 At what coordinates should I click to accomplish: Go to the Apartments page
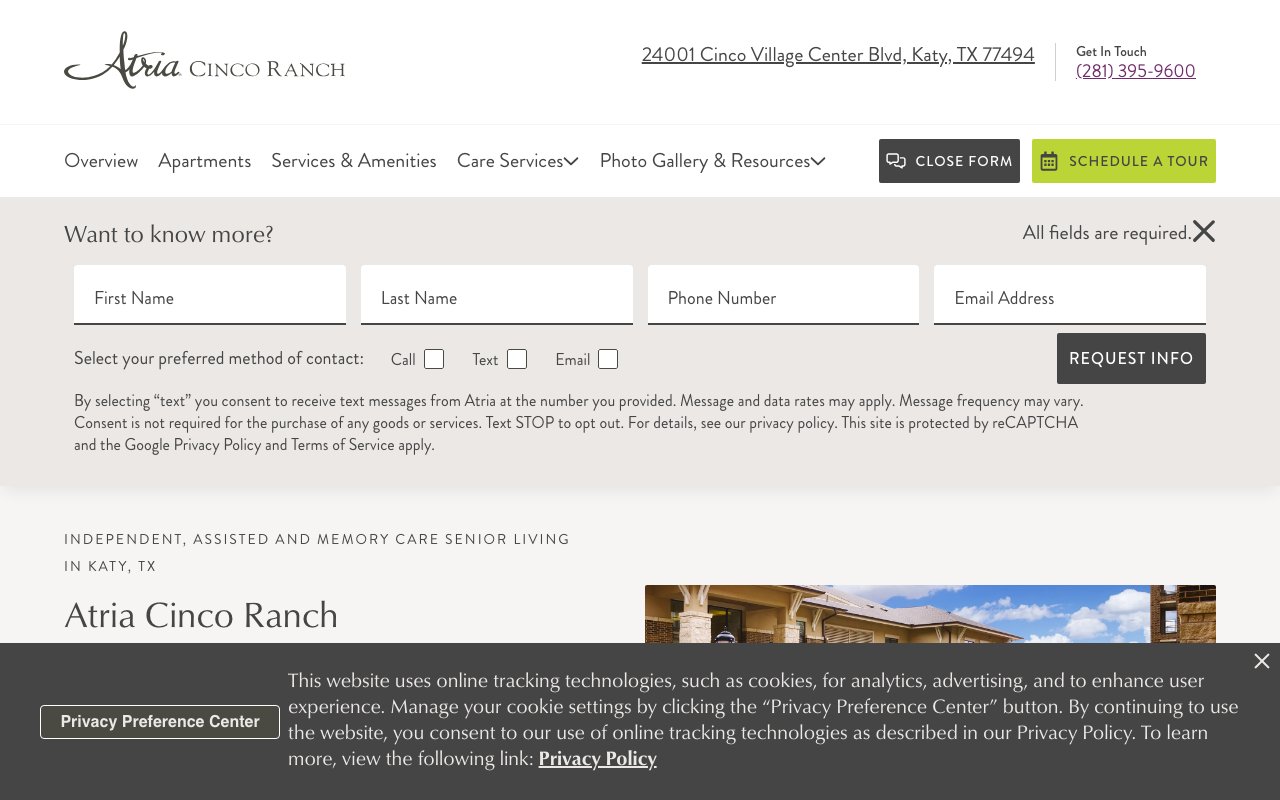[x=205, y=161]
